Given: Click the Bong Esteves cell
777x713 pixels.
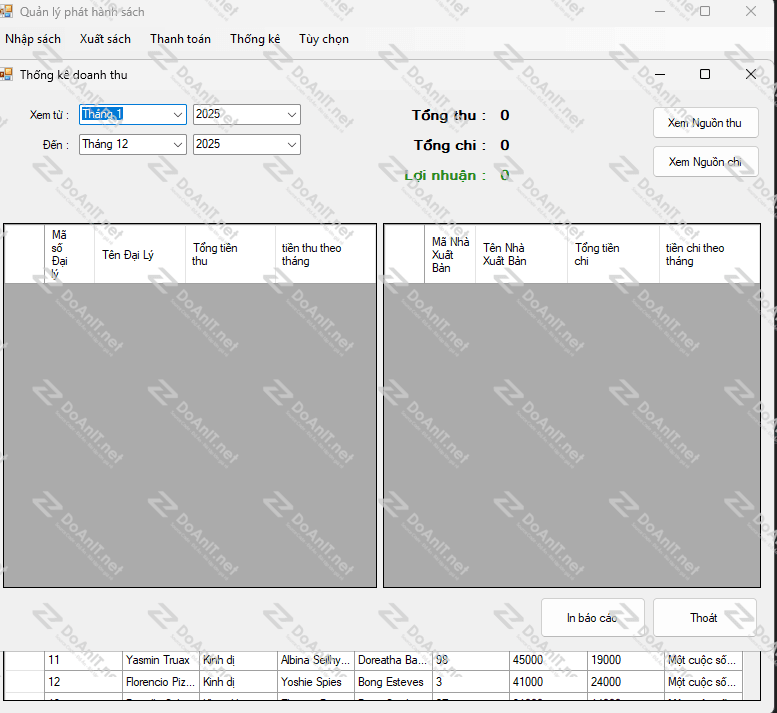Looking at the screenshot, I should [x=393, y=682].
